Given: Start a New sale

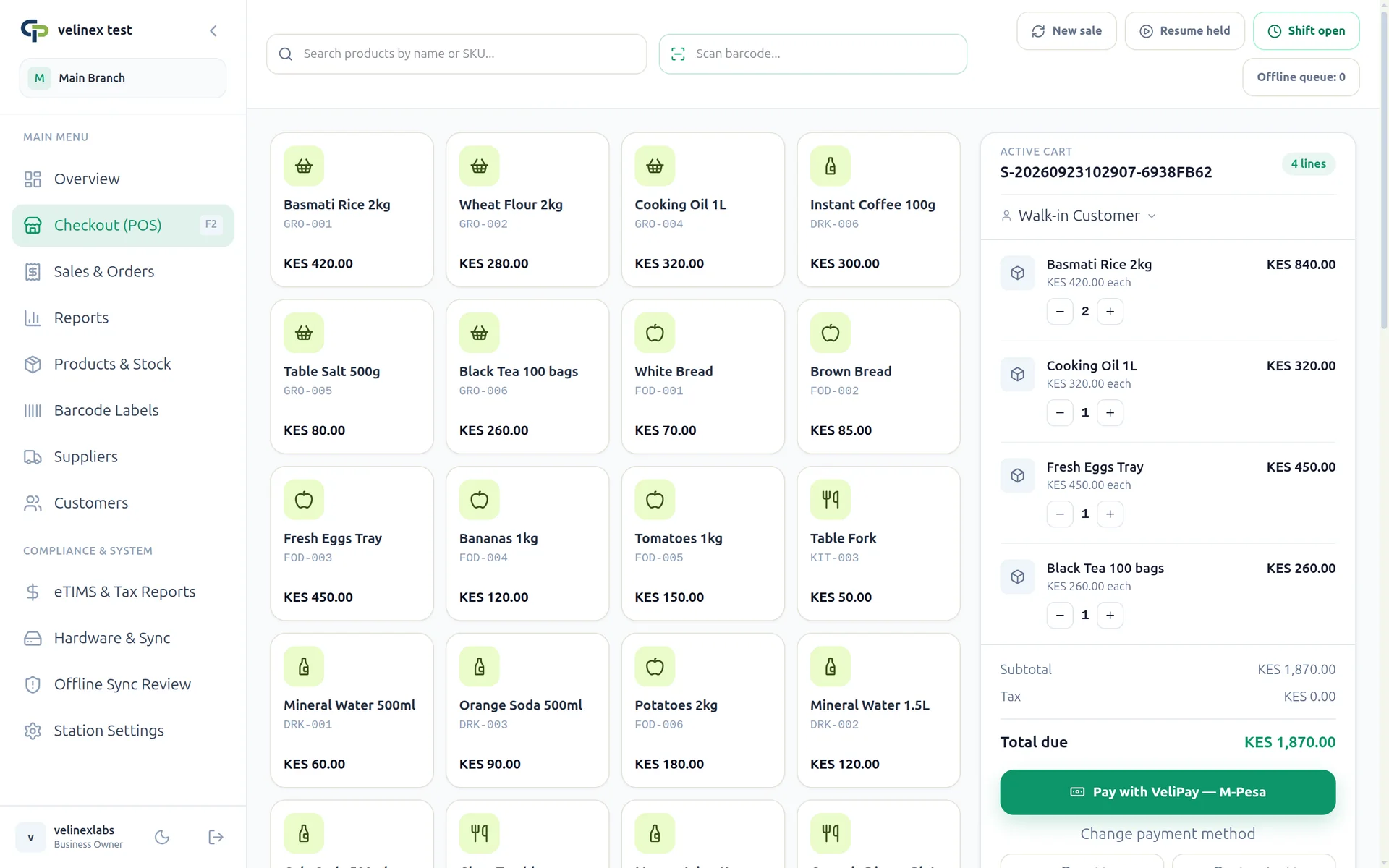Looking at the screenshot, I should click(x=1066, y=30).
